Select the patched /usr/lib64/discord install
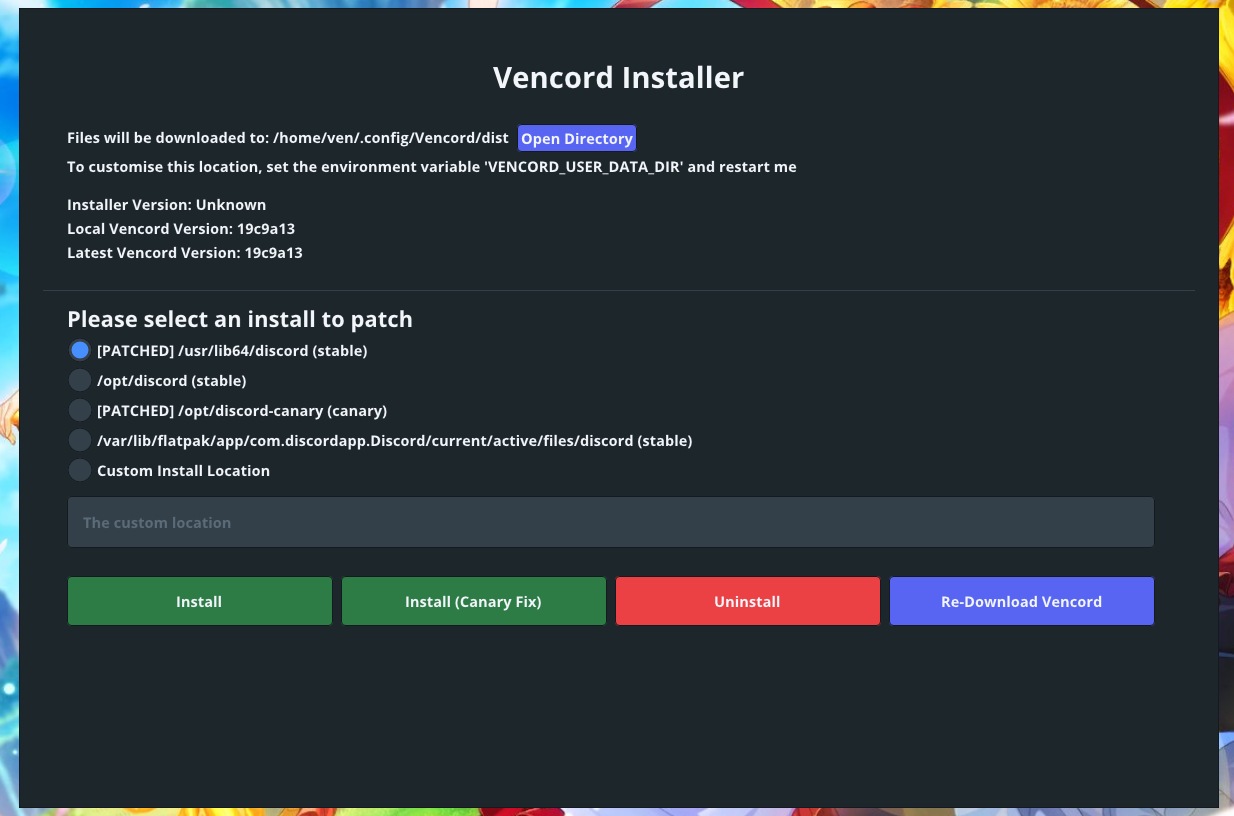Viewport: 1234px width, 816px height. click(x=80, y=350)
